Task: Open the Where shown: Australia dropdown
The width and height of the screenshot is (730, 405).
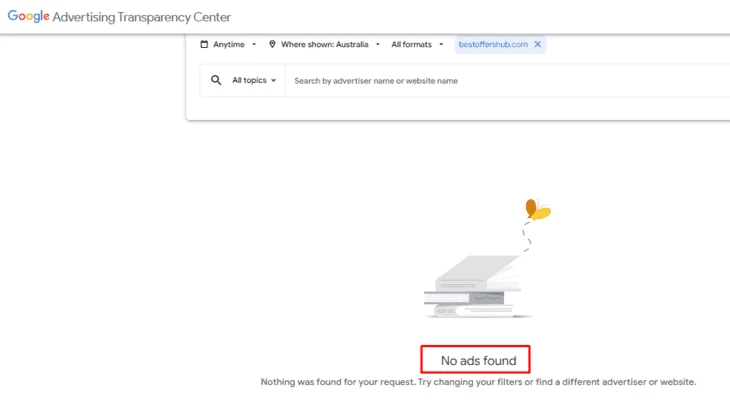Action: coord(324,44)
